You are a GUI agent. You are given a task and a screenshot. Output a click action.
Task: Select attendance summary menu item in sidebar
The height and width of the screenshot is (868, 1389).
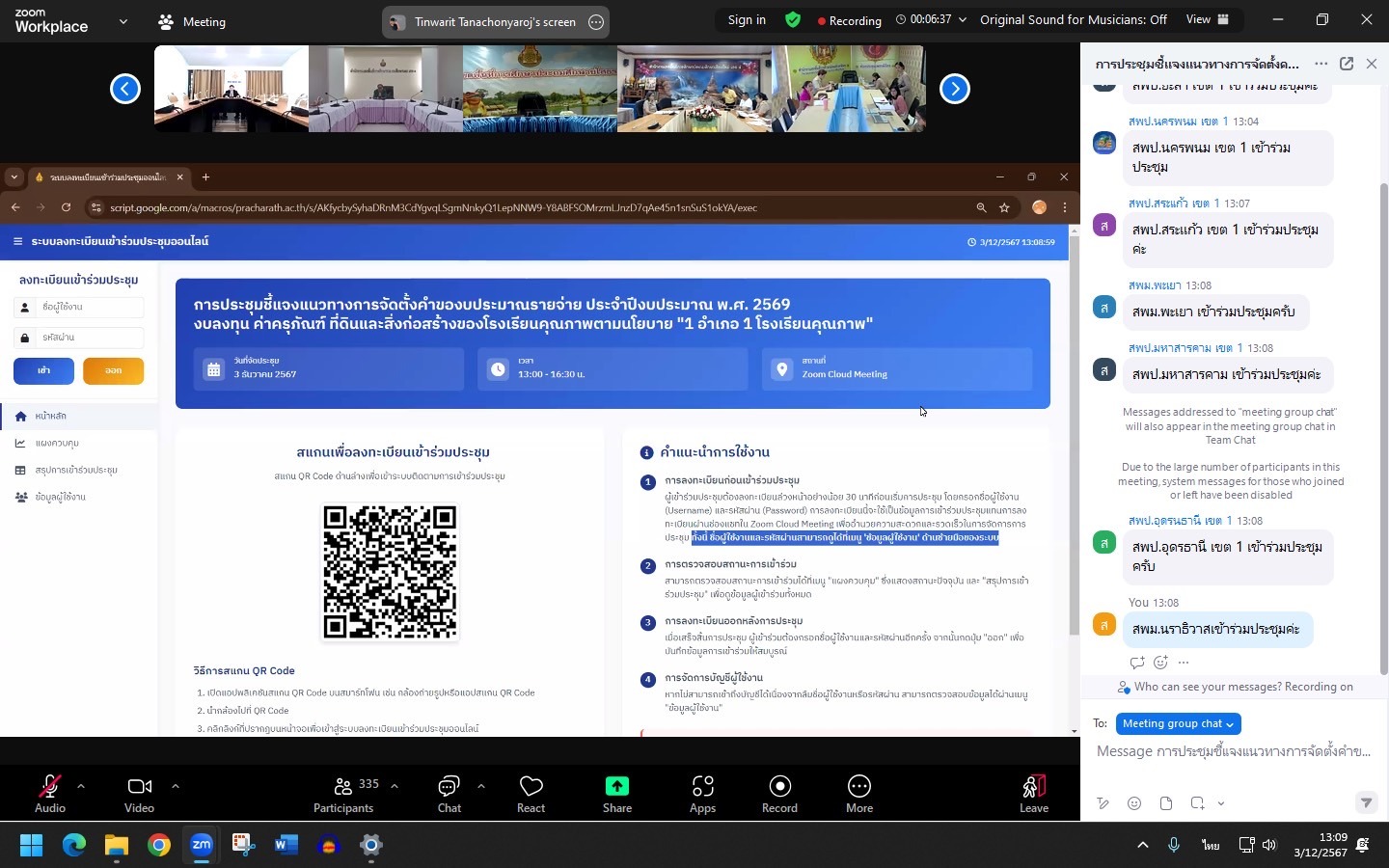pos(79,470)
